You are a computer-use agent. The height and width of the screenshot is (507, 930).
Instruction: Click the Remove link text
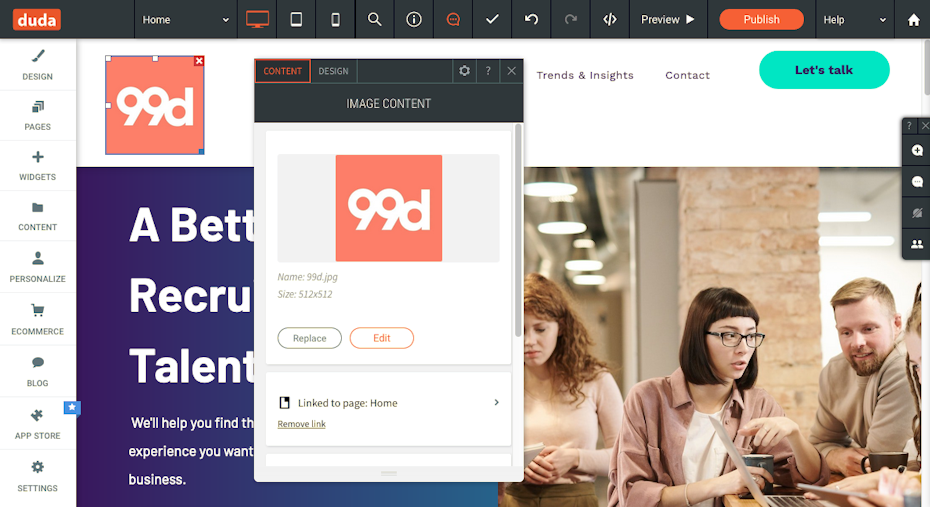click(301, 424)
